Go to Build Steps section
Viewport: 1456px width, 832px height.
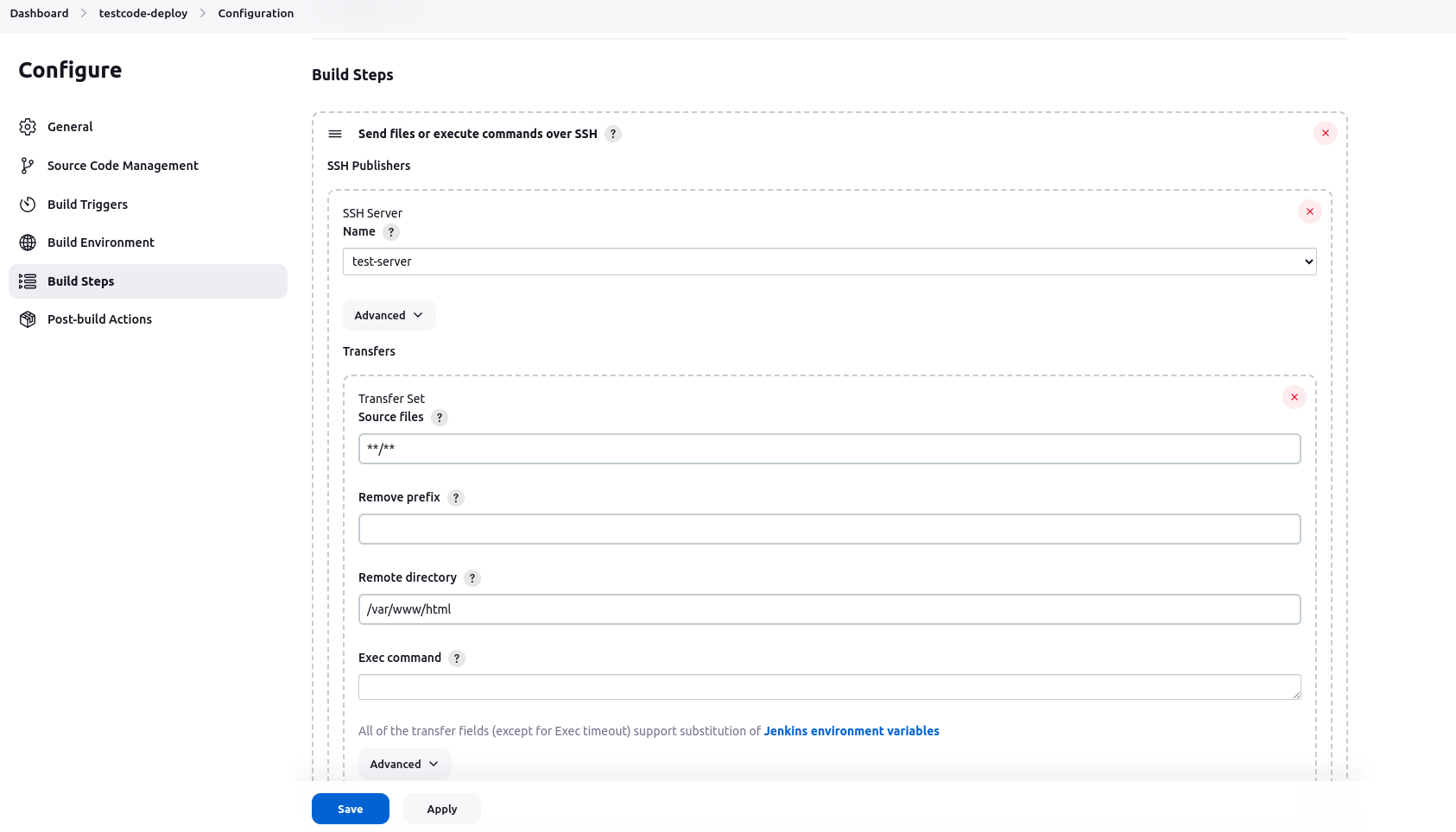(80, 281)
